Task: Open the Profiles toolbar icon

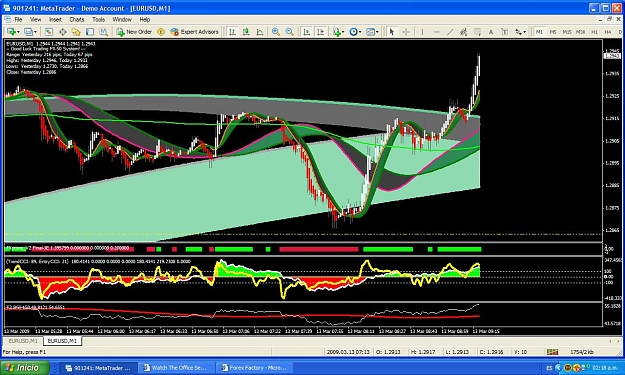Action: (28, 32)
